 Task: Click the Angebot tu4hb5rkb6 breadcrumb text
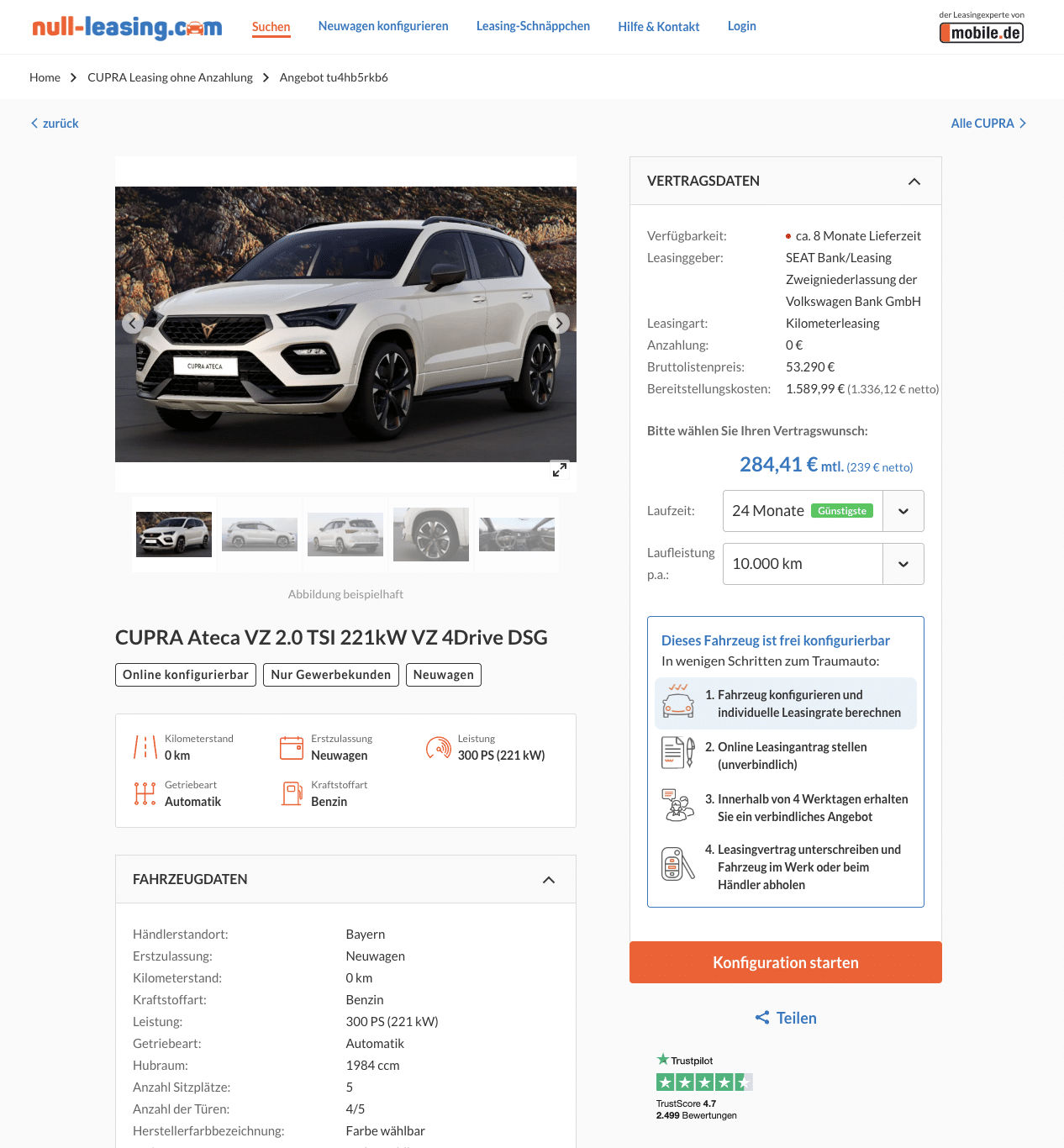(334, 77)
